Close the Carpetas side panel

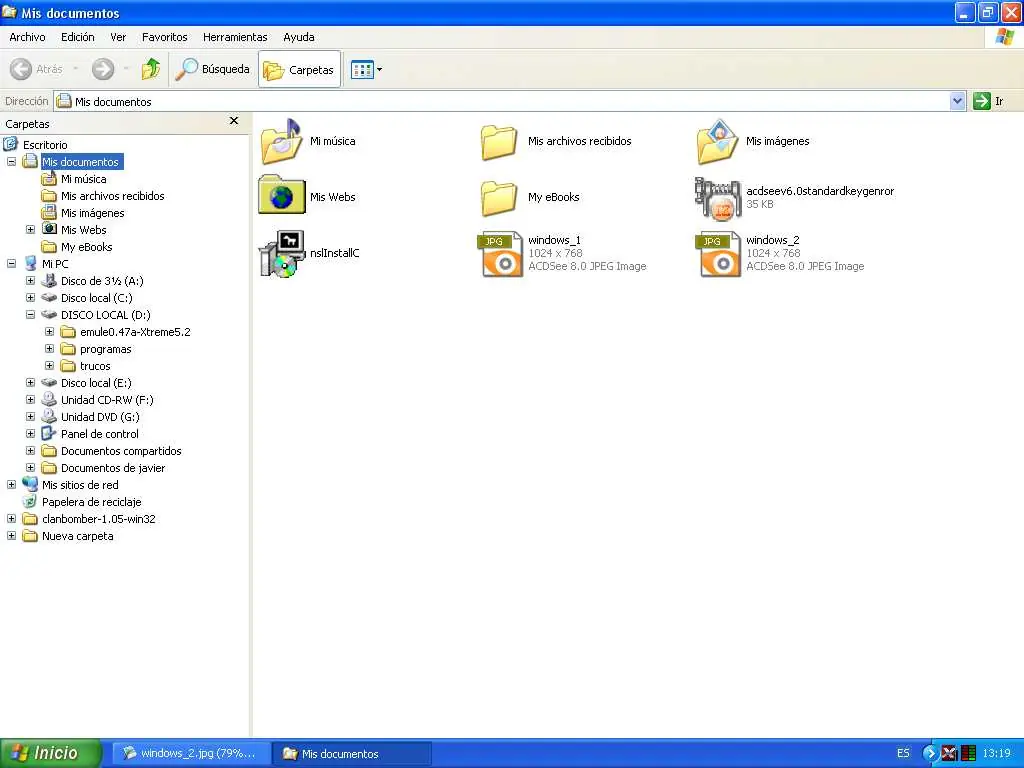coord(234,121)
